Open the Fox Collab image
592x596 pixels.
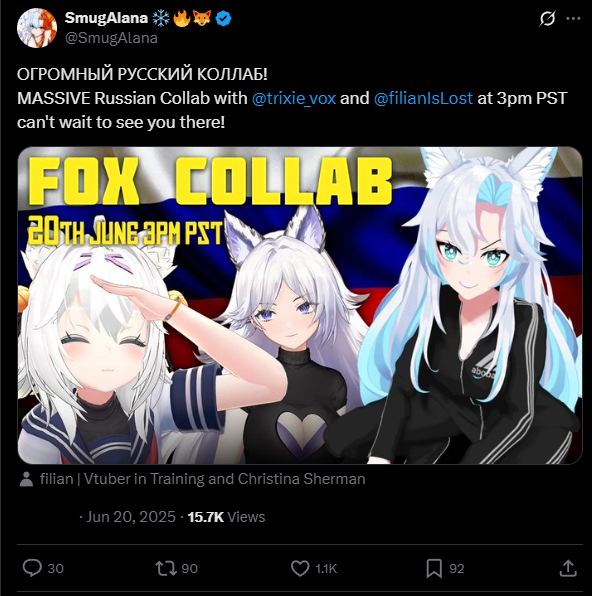tap(300, 305)
